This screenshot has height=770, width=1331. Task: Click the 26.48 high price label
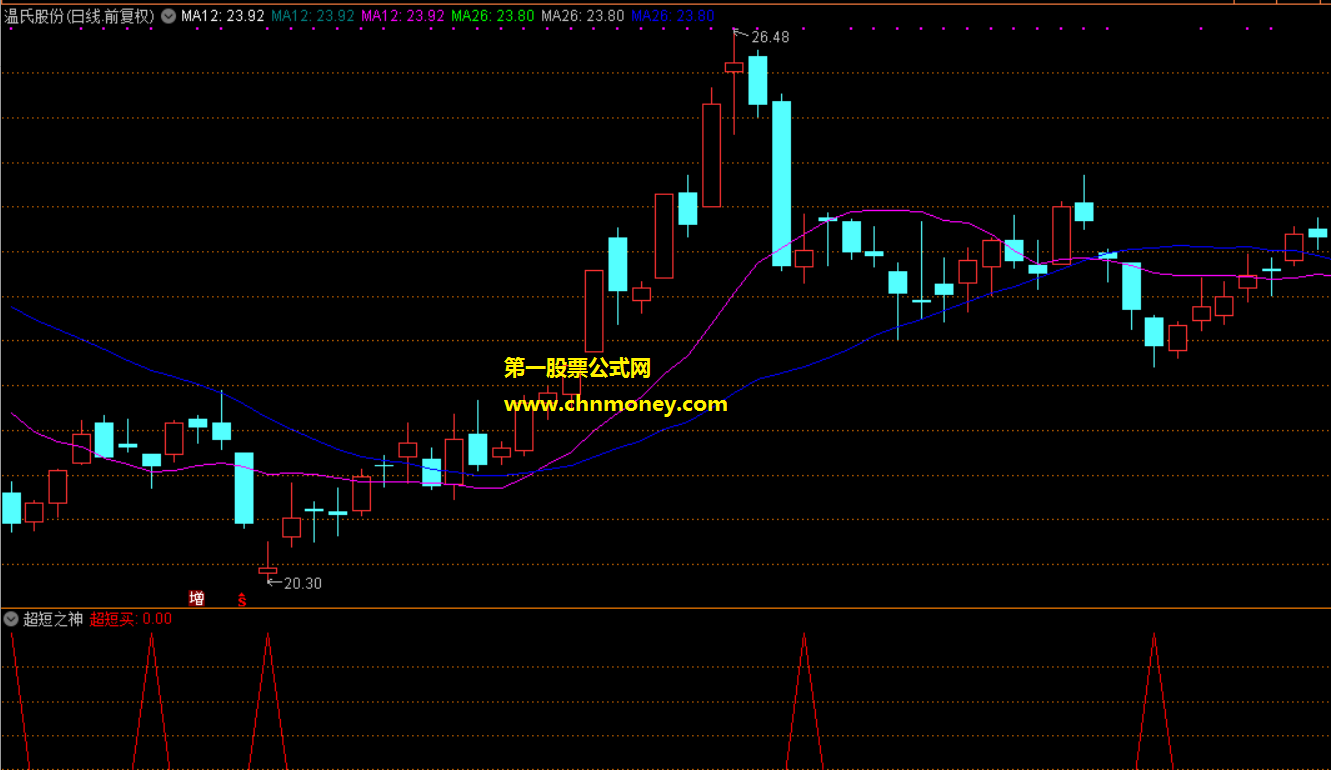click(770, 37)
